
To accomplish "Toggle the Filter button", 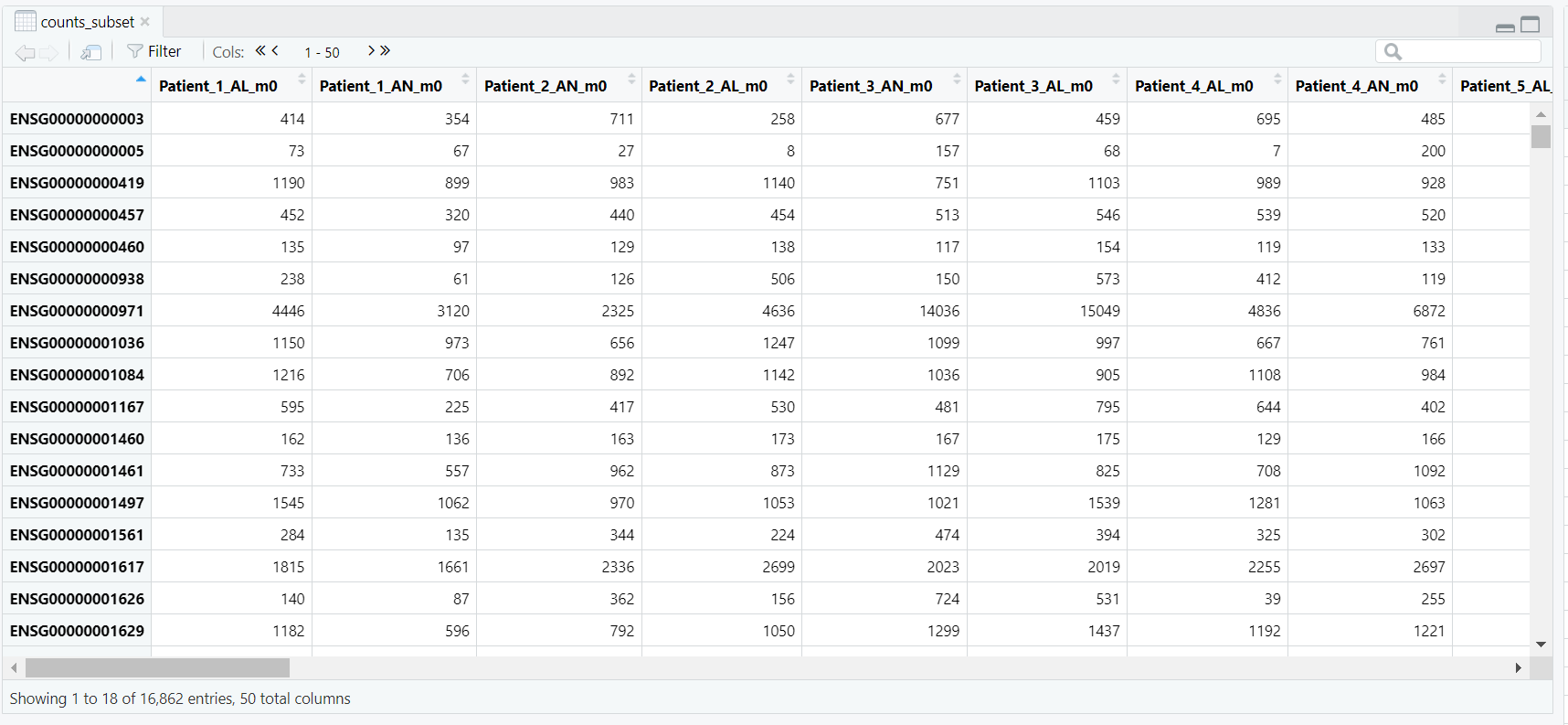I will tap(154, 52).
